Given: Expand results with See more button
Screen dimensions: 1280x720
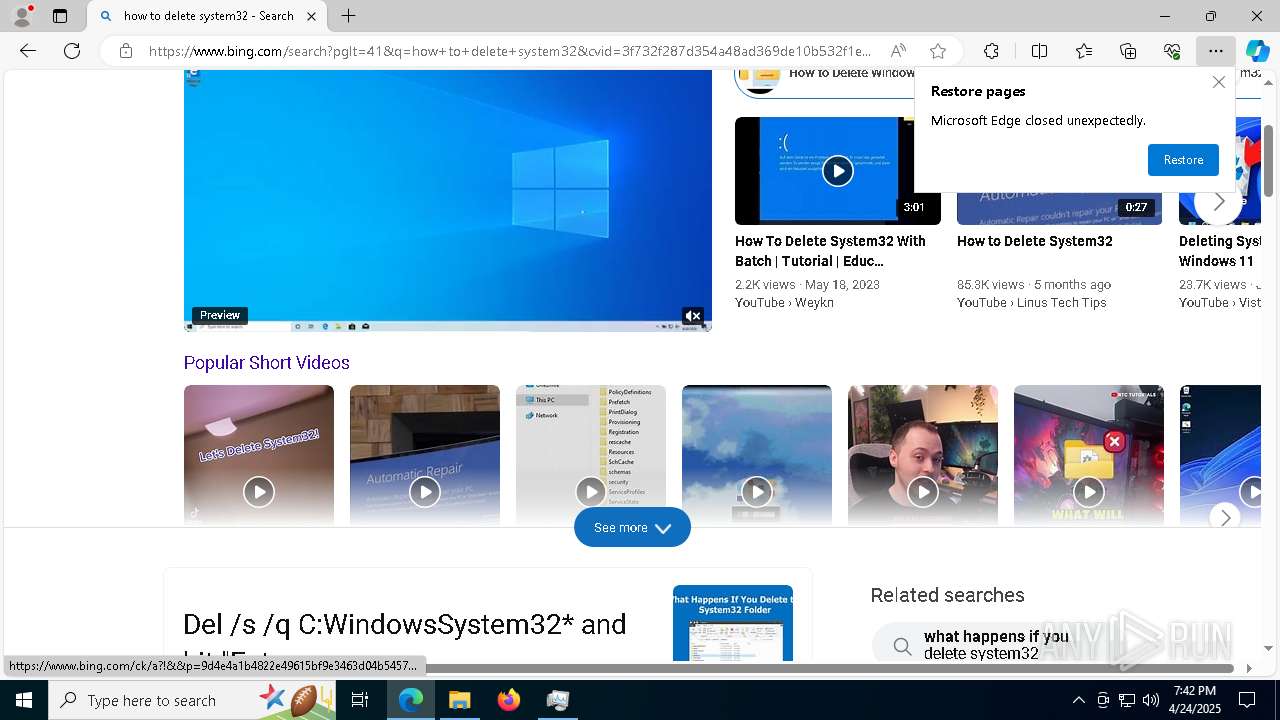Looking at the screenshot, I should [632, 527].
